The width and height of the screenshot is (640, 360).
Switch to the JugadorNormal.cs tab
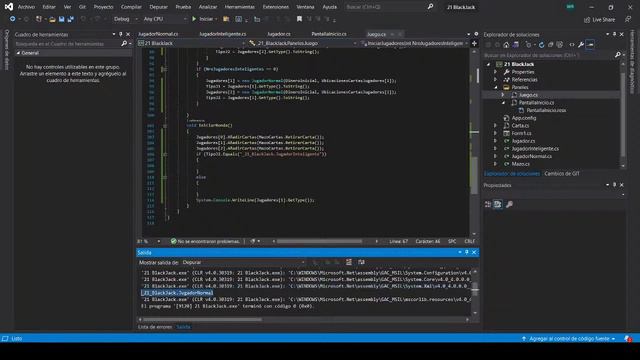[158, 34]
